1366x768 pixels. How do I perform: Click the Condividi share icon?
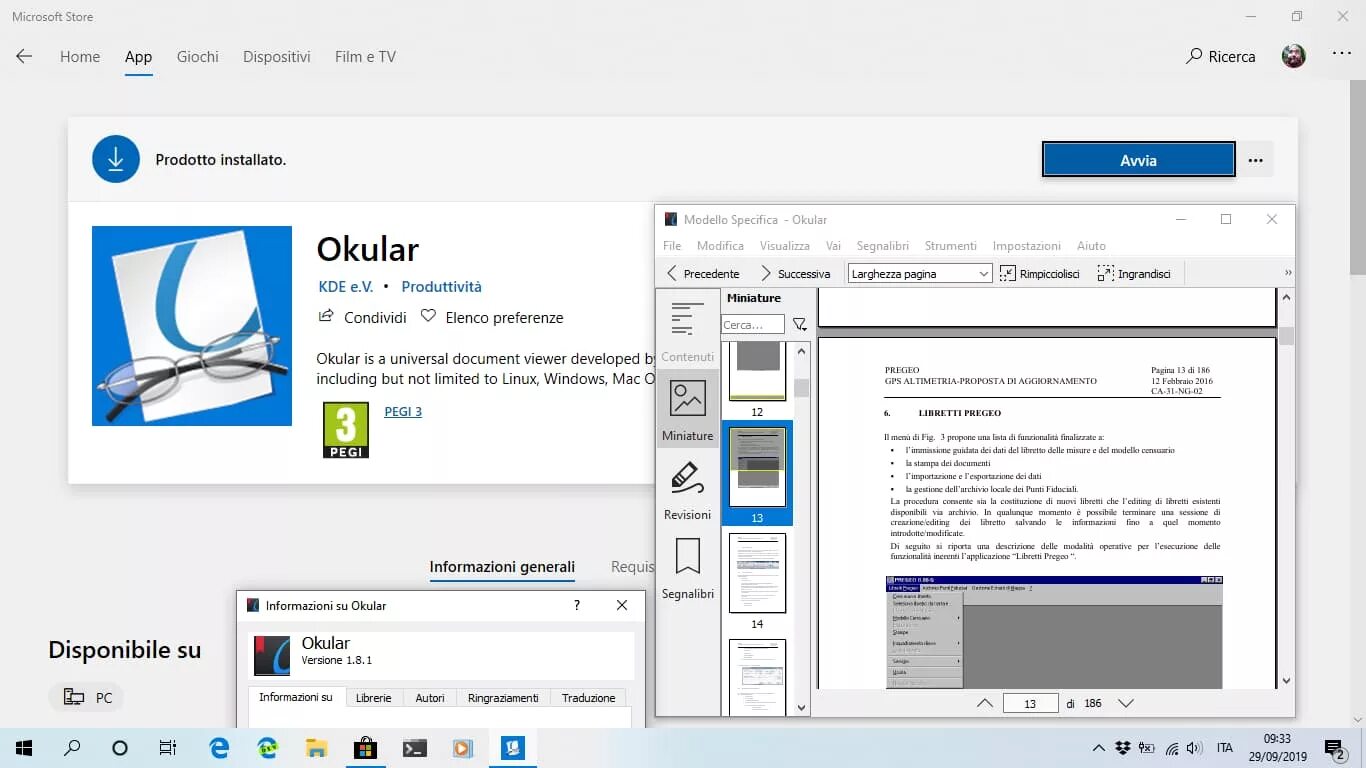click(x=325, y=316)
